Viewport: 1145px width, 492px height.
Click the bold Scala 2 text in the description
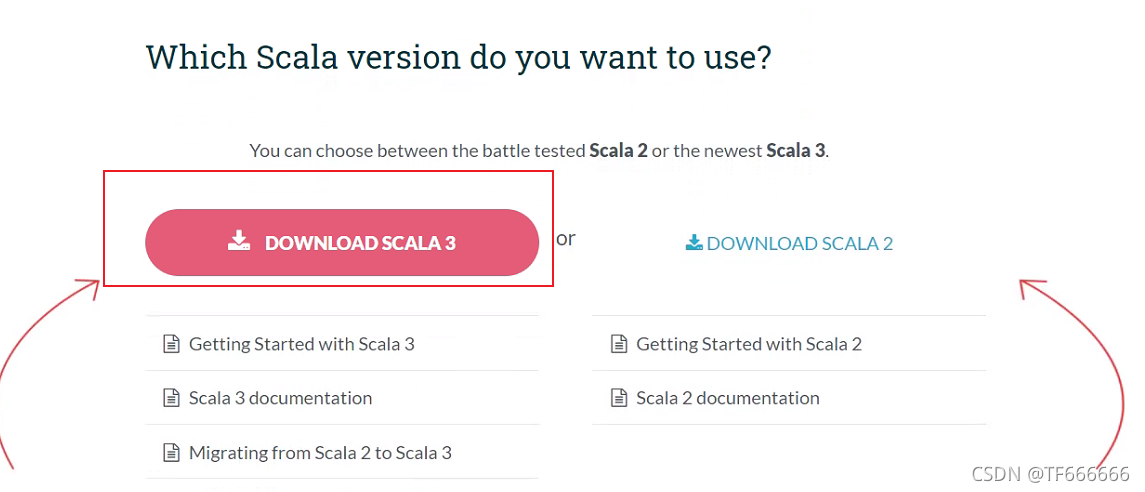[618, 151]
